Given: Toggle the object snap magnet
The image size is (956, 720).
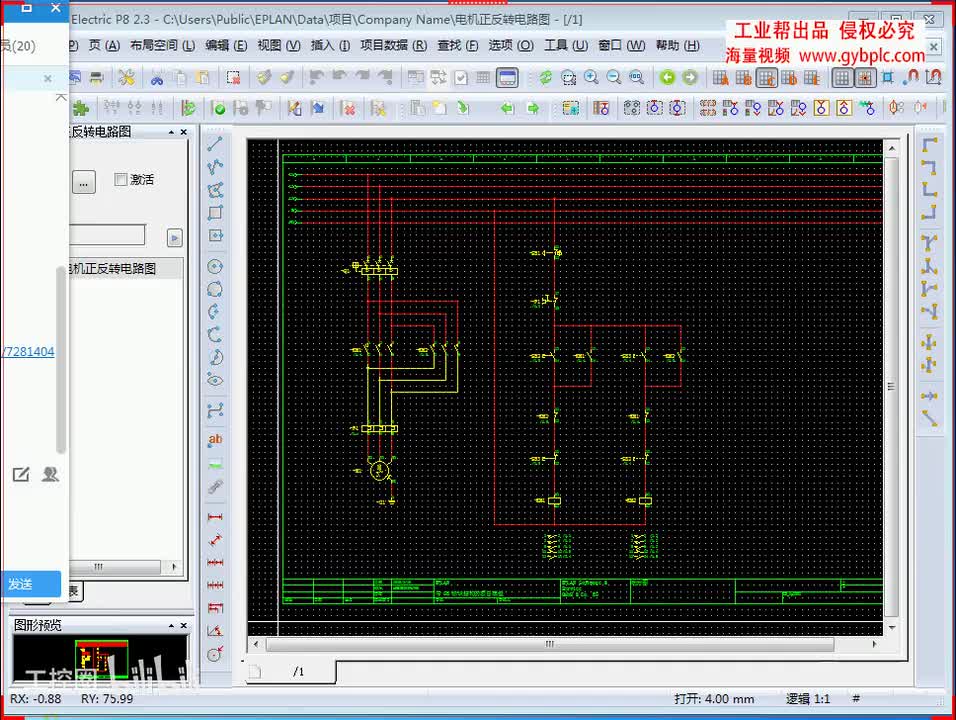Looking at the screenshot, I should click(x=910, y=77).
